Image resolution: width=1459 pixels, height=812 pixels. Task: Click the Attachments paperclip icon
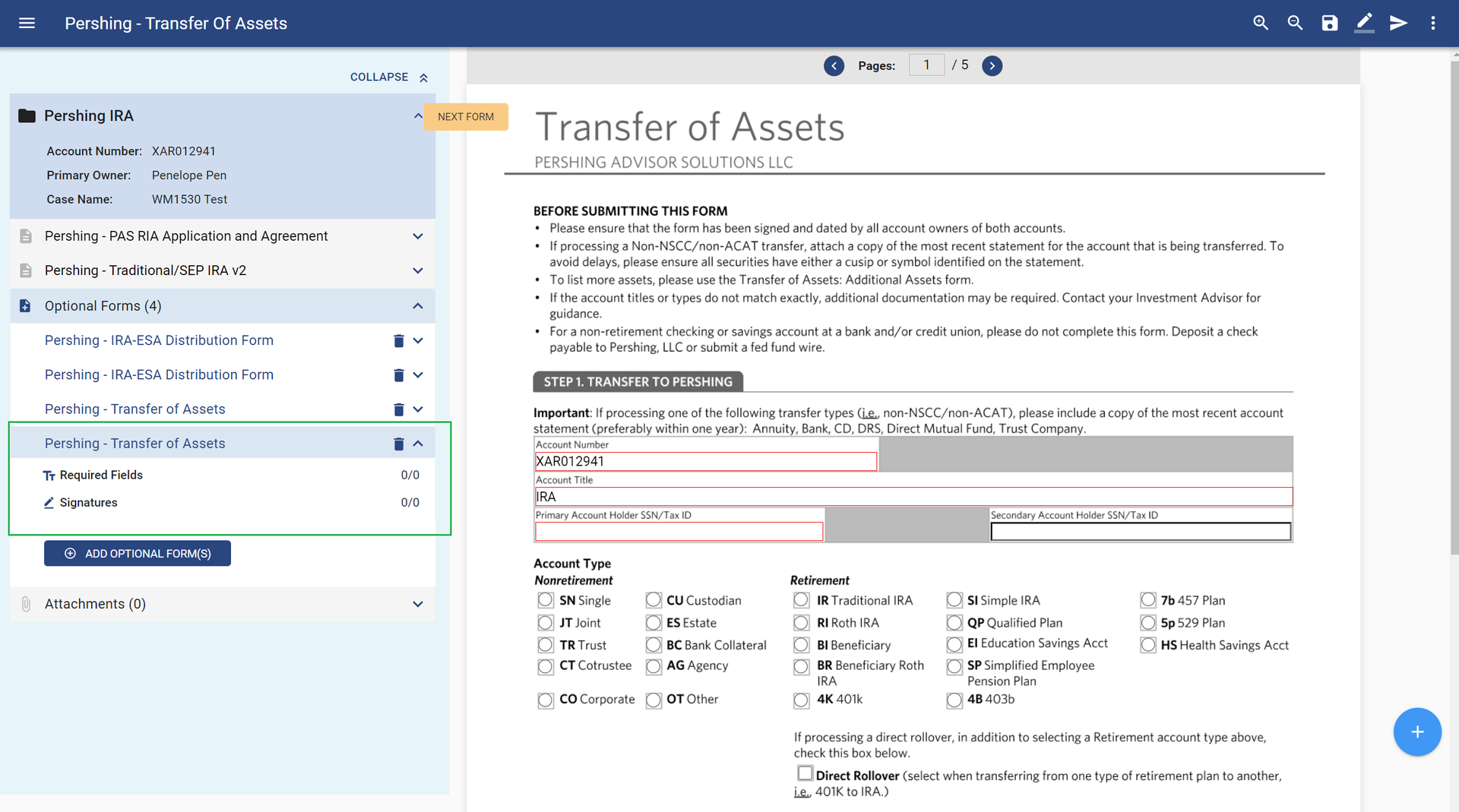(x=26, y=604)
